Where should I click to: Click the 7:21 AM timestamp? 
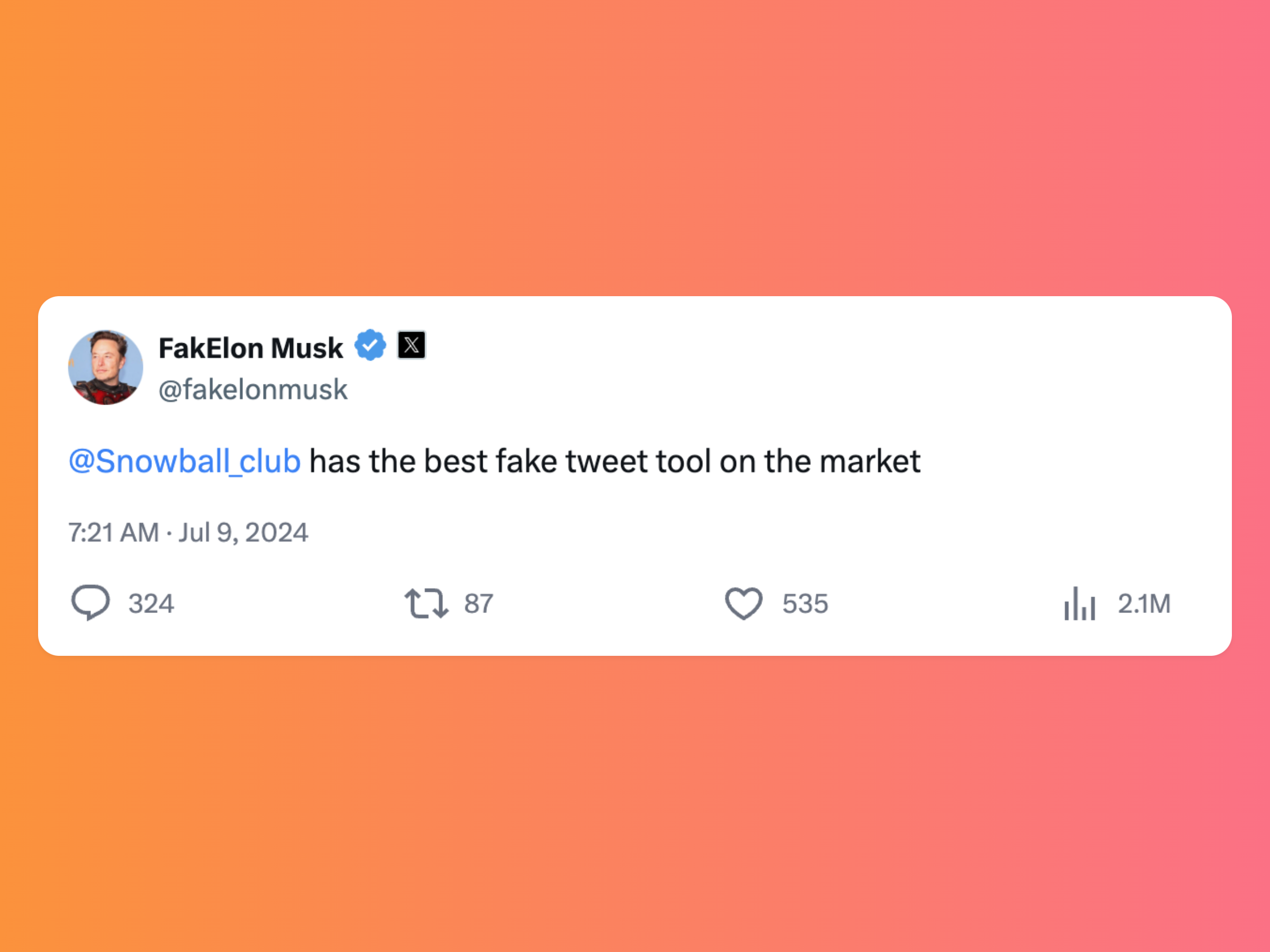click(114, 533)
